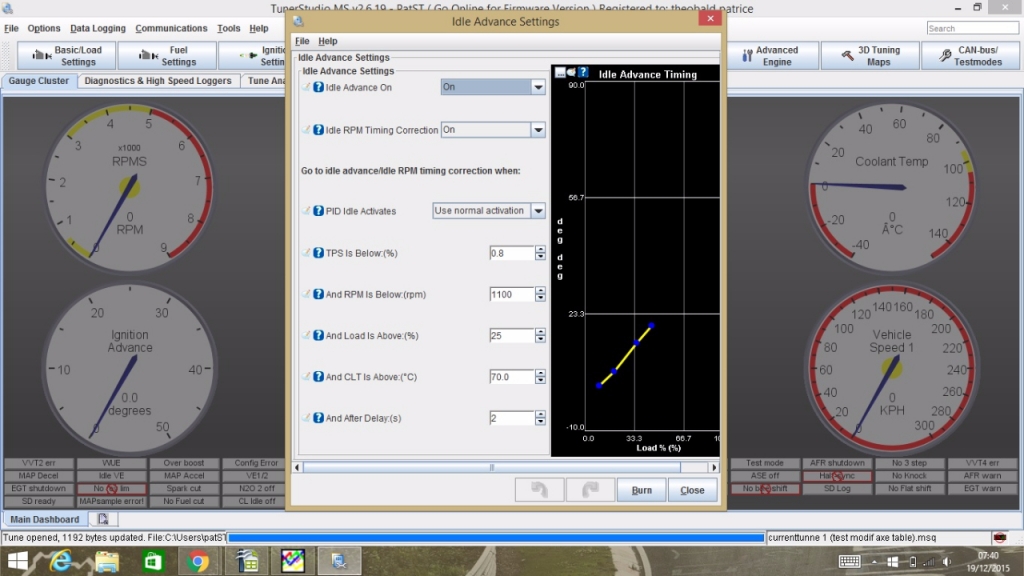
Task: Open Windows Store from the taskbar
Action: tap(153, 561)
